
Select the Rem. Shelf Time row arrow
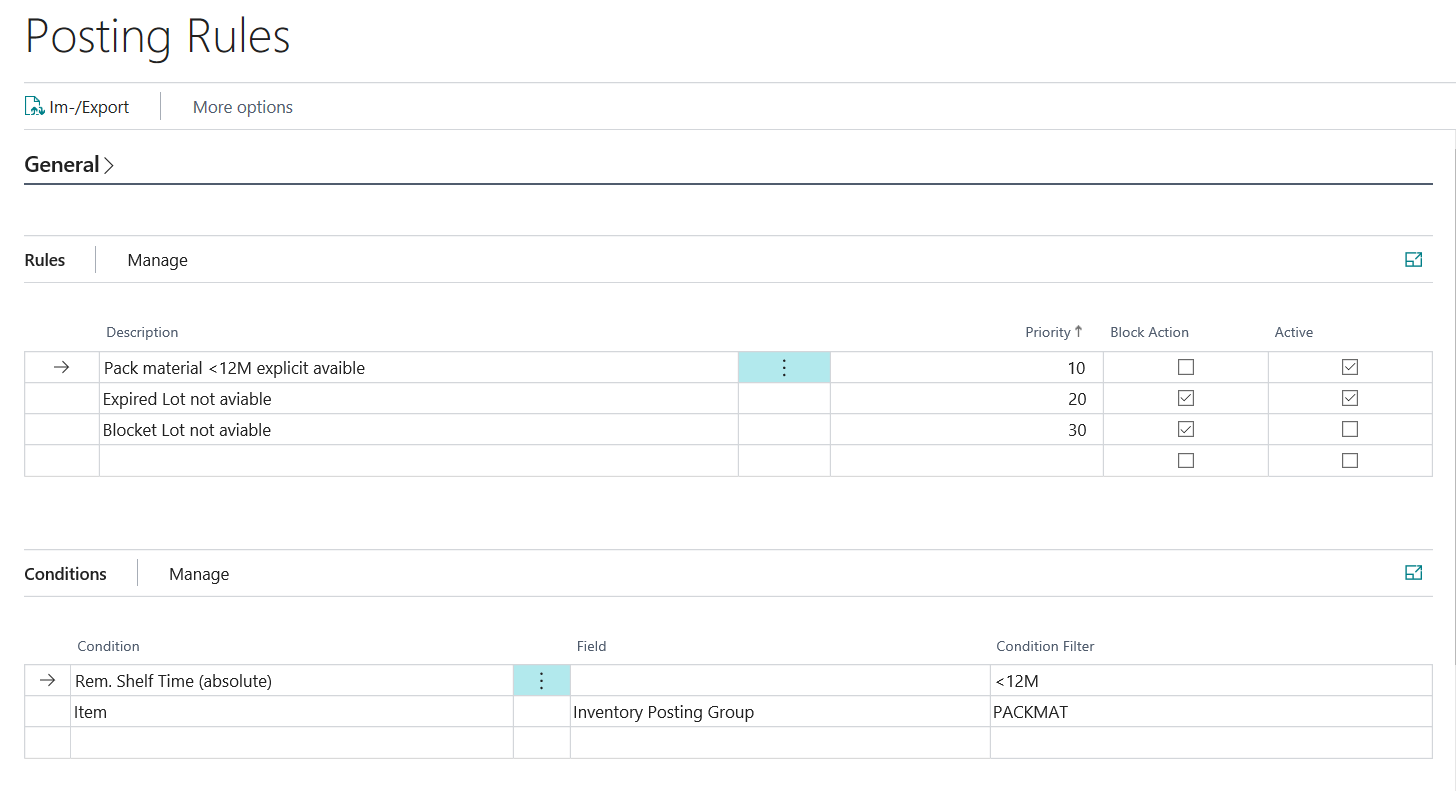tap(47, 681)
